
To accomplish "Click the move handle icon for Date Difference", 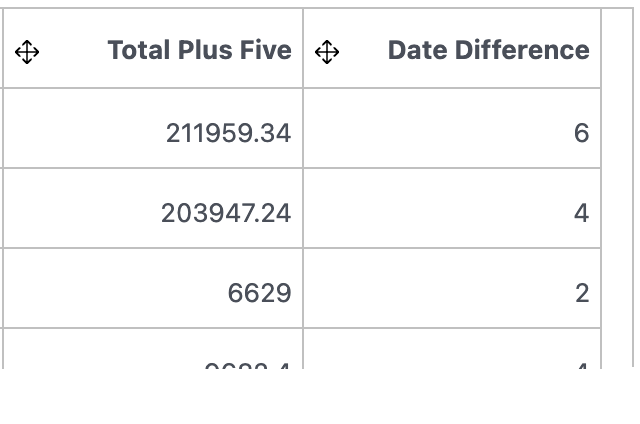I will (327, 52).
